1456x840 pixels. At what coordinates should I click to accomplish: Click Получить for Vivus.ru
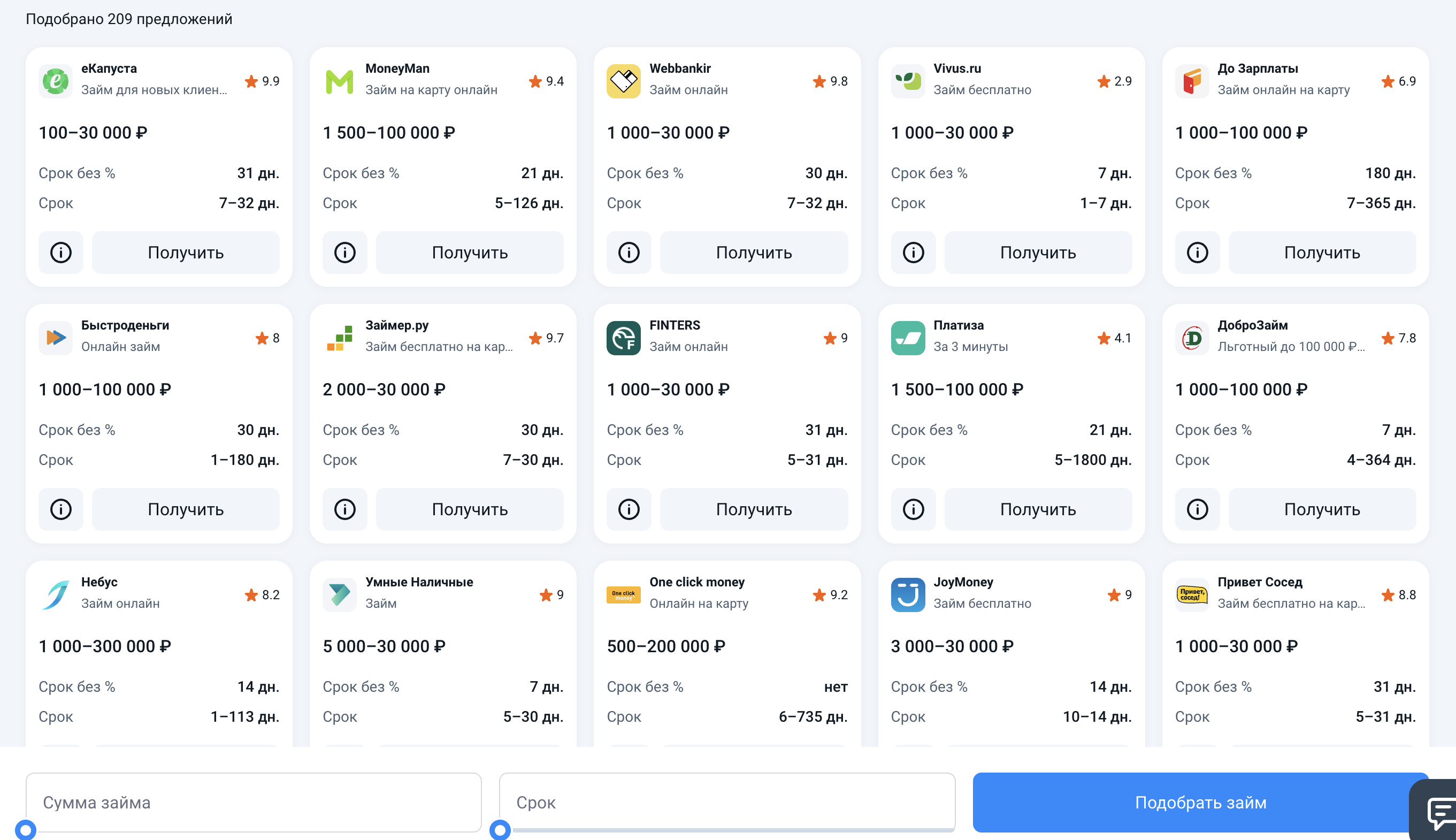(1039, 252)
